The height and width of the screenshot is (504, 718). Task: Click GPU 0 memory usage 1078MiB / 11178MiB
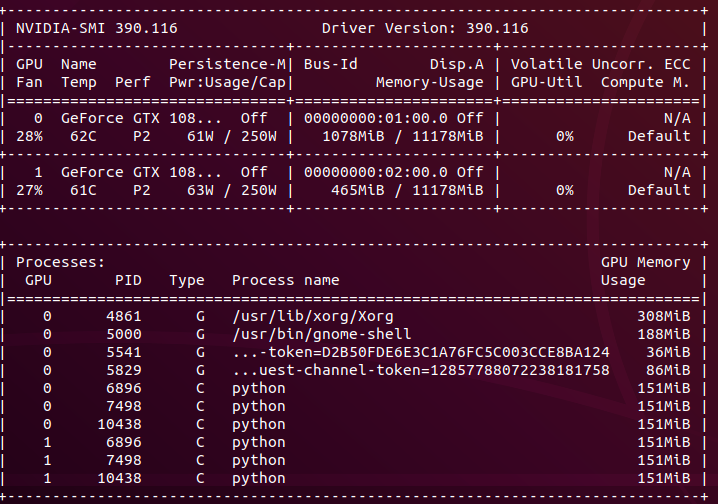click(x=403, y=136)
